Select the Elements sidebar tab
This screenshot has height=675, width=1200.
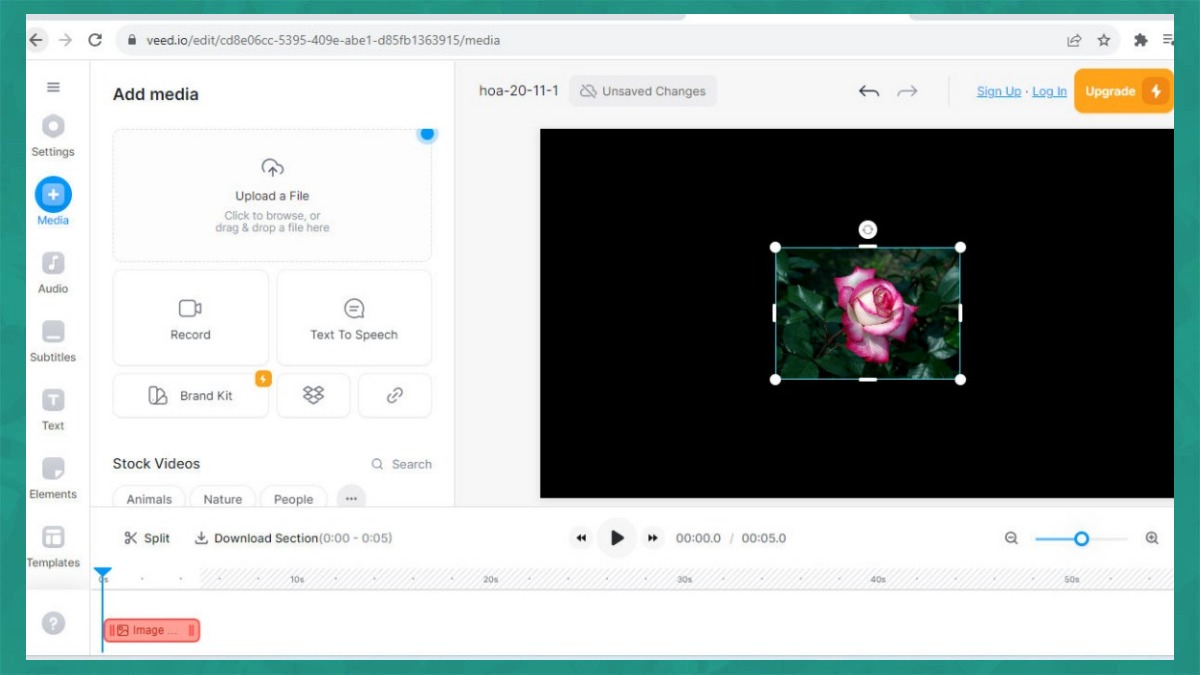[53, 477]
